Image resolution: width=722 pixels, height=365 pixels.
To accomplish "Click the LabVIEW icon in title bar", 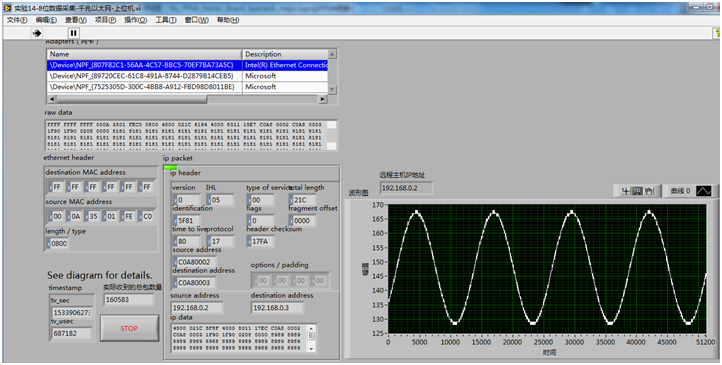I will (7, 8).
